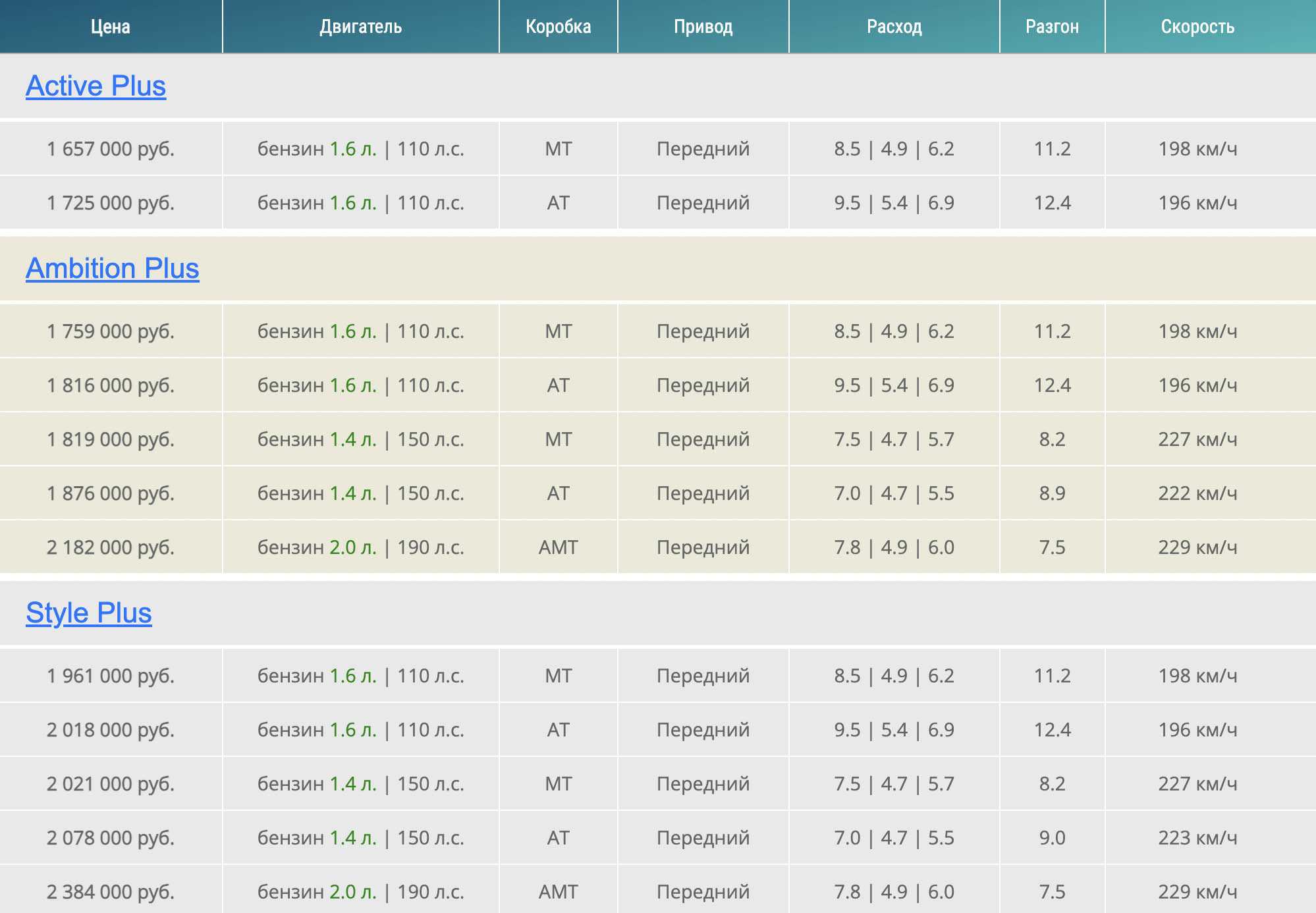Click AMT gearbox cell in Ambition Plus

tap(558, 547)
